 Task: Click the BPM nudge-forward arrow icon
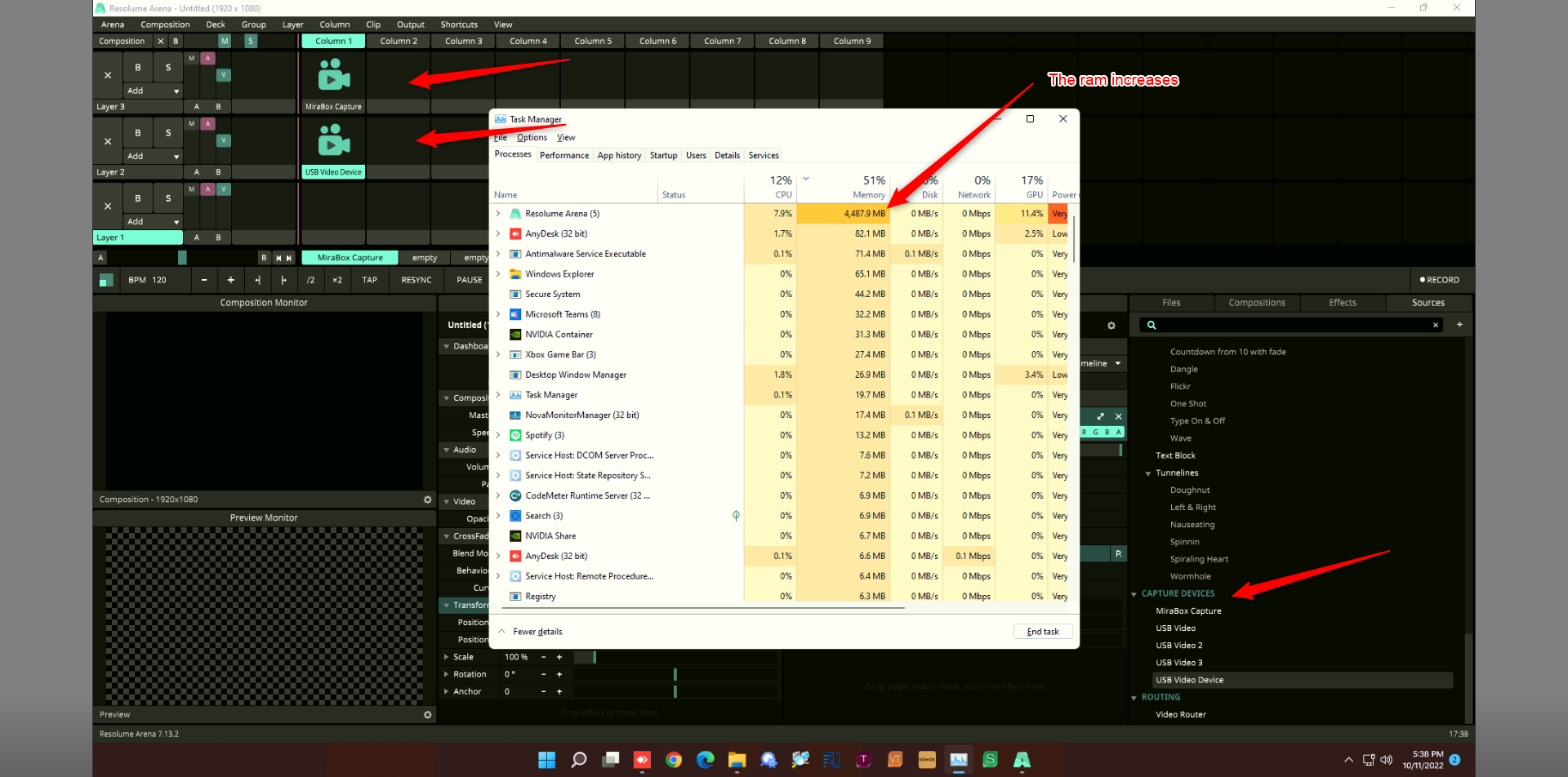tap(283, 280)
